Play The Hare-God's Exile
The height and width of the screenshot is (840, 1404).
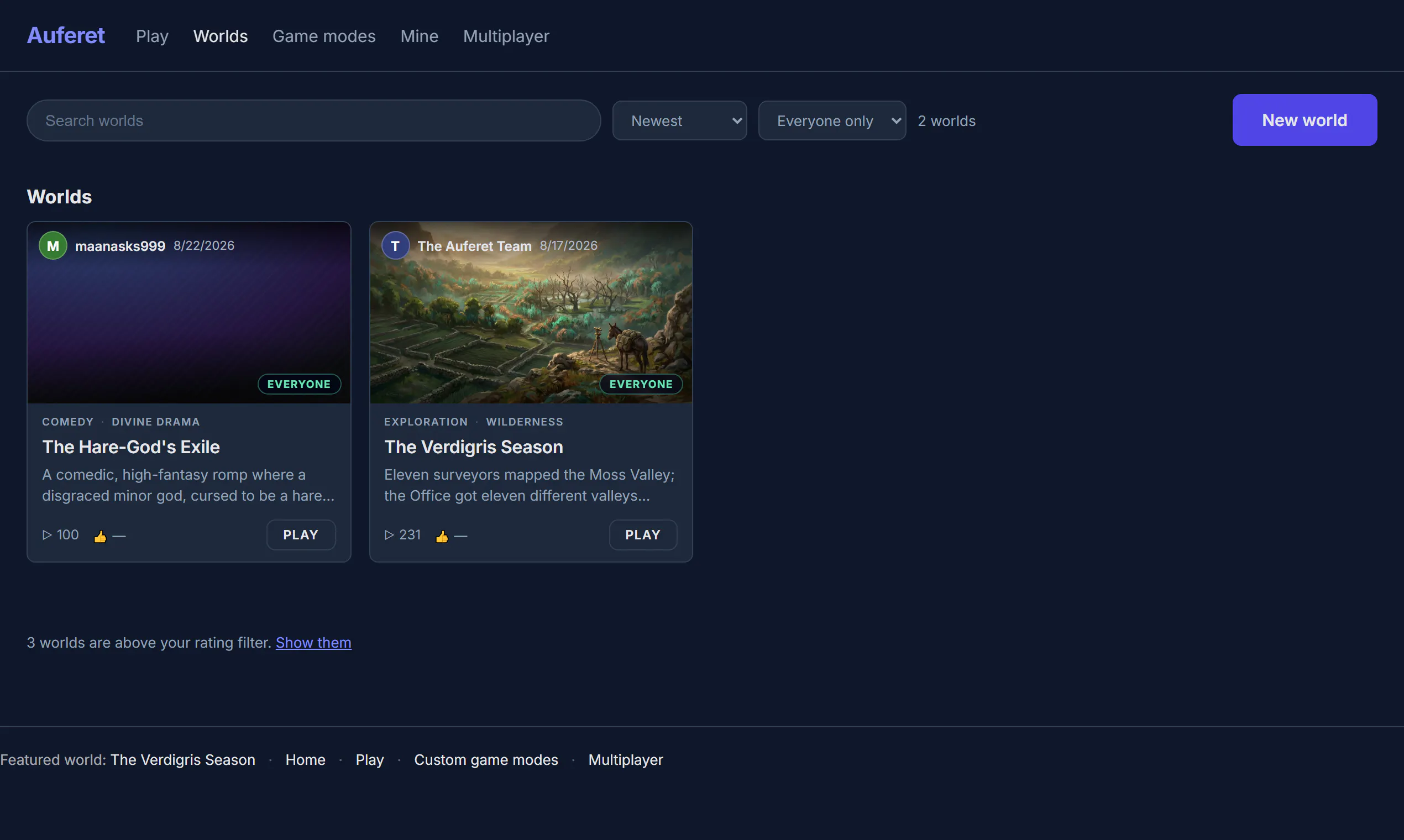click(301, 535)
